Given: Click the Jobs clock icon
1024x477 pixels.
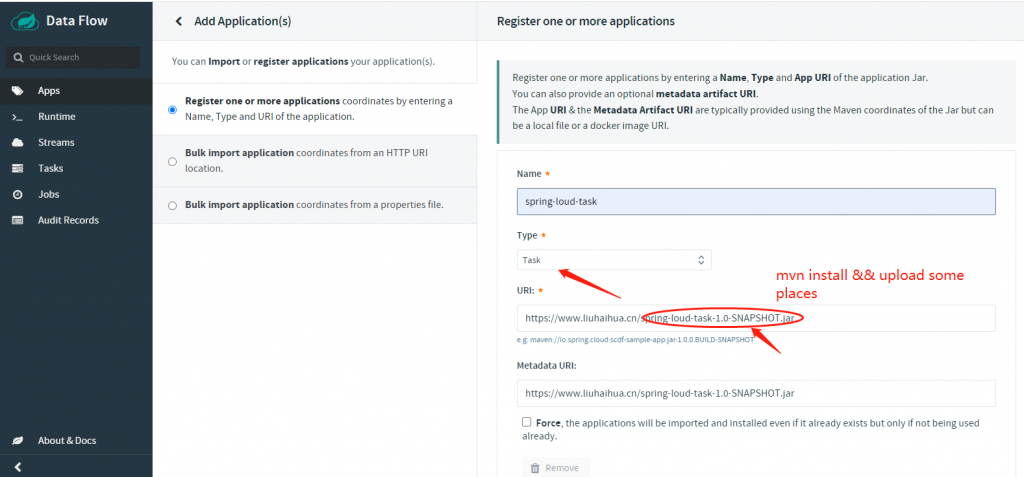Looking at the screenshot, I should coord(18,195).
